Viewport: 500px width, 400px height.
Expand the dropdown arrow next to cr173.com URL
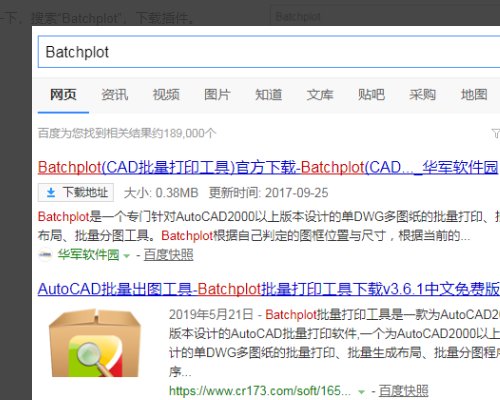point(361,392)
